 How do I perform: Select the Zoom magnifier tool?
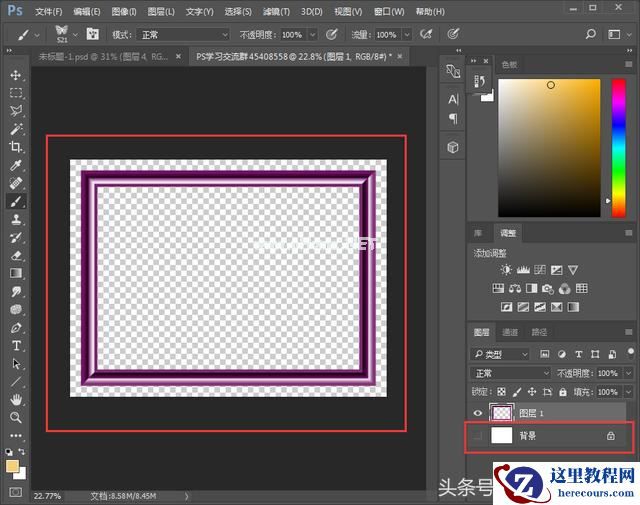(x=16, y=417)
